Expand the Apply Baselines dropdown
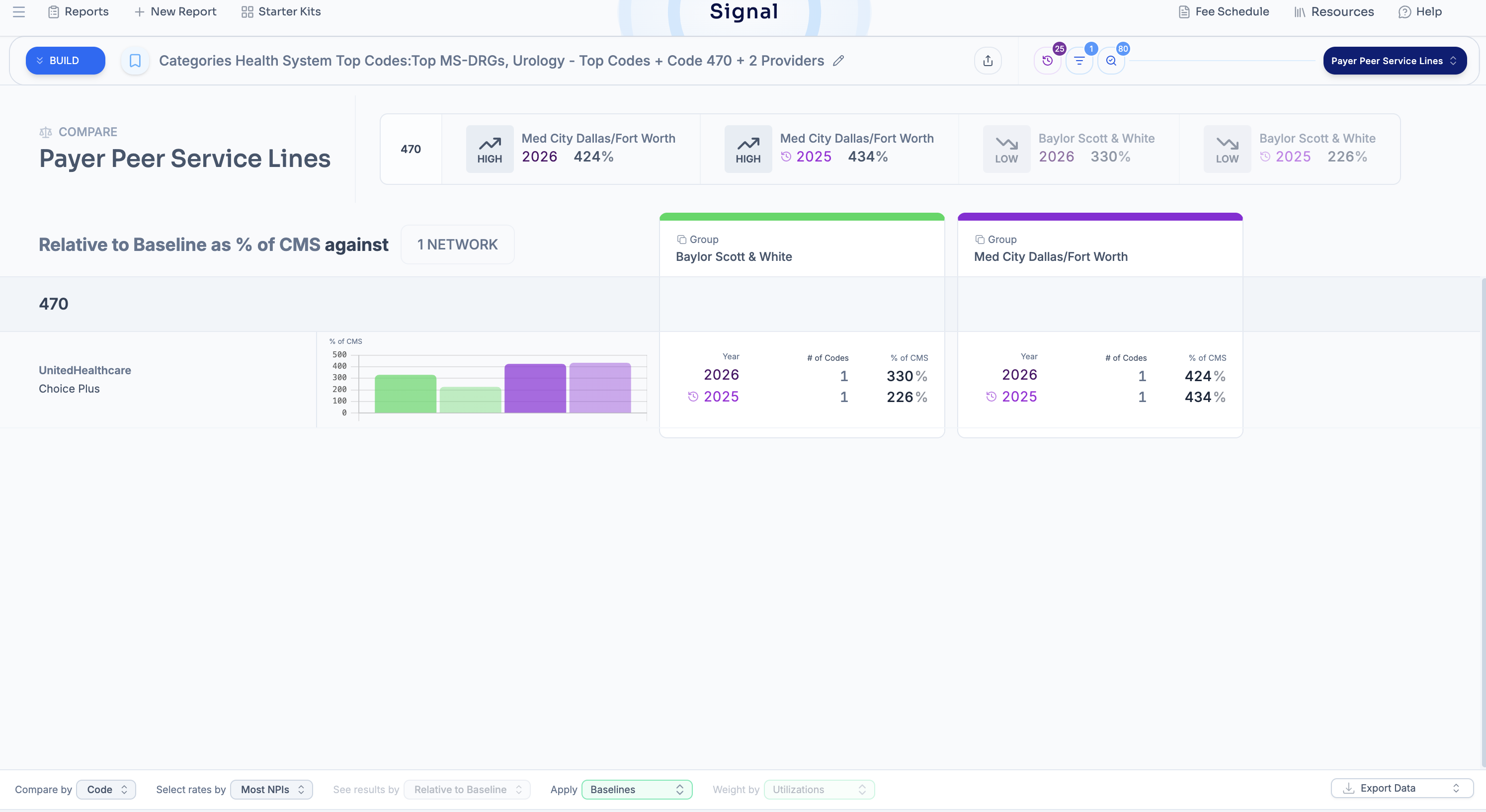Image resolution: width=1486 pixels, height=812 pixels. pyautogui.click(x=636, y=790)
